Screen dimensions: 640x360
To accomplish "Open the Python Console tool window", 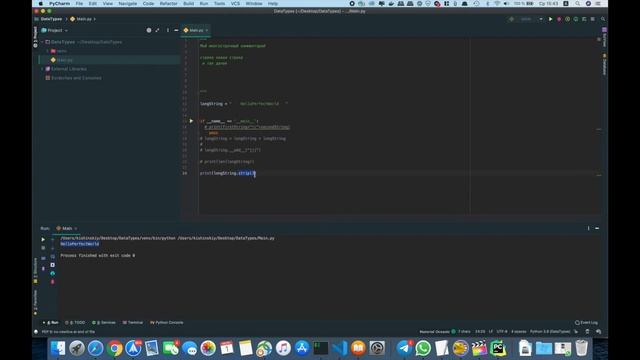I will pos(167,323).
